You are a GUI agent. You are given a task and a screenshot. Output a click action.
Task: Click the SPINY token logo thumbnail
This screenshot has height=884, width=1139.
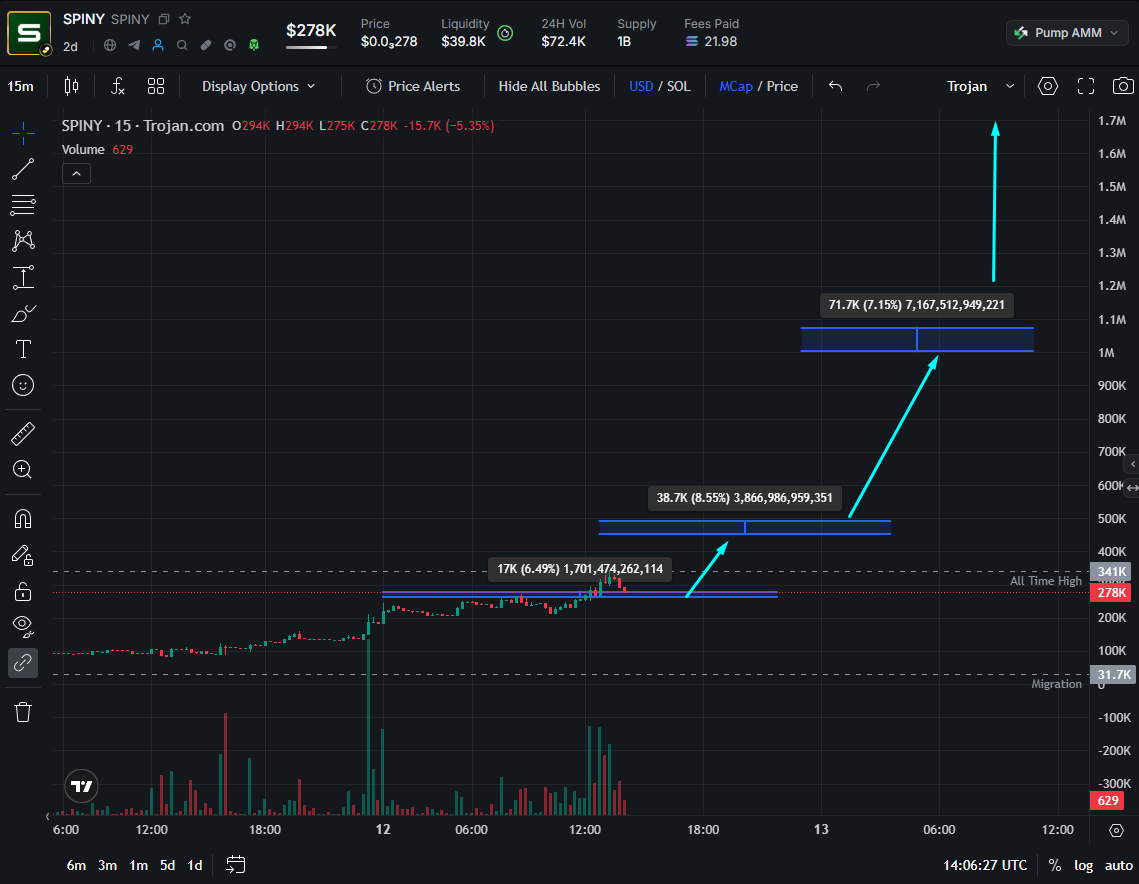click(x=29, y=33)
